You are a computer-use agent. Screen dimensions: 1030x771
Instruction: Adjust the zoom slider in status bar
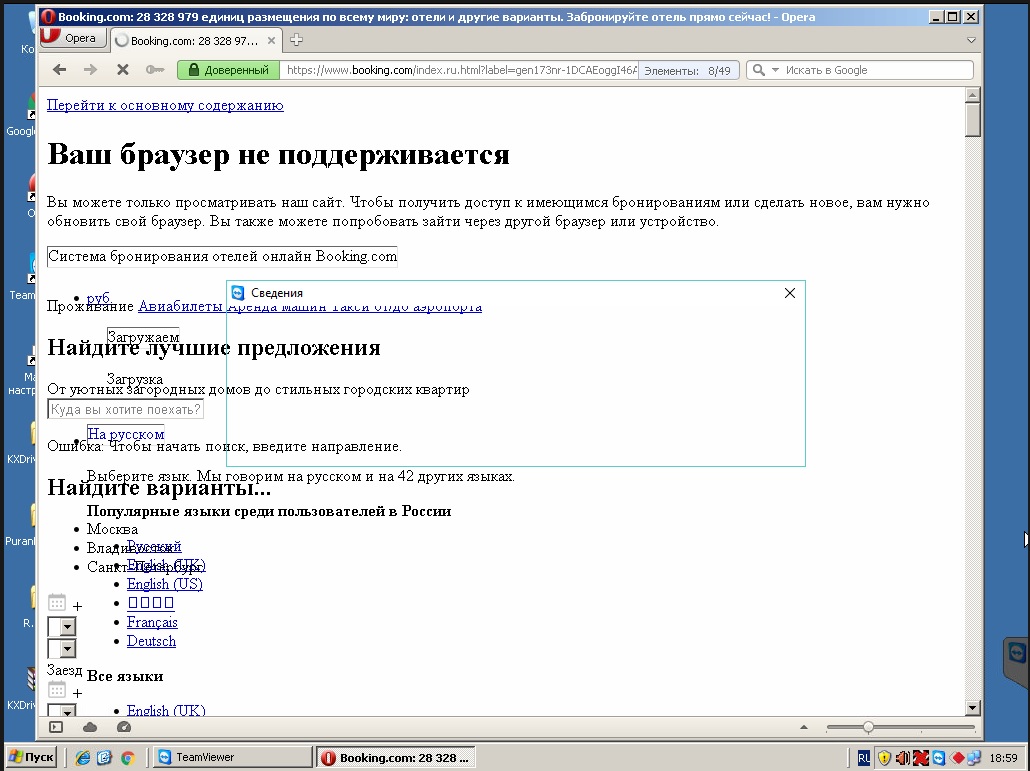tap(868, 727)
